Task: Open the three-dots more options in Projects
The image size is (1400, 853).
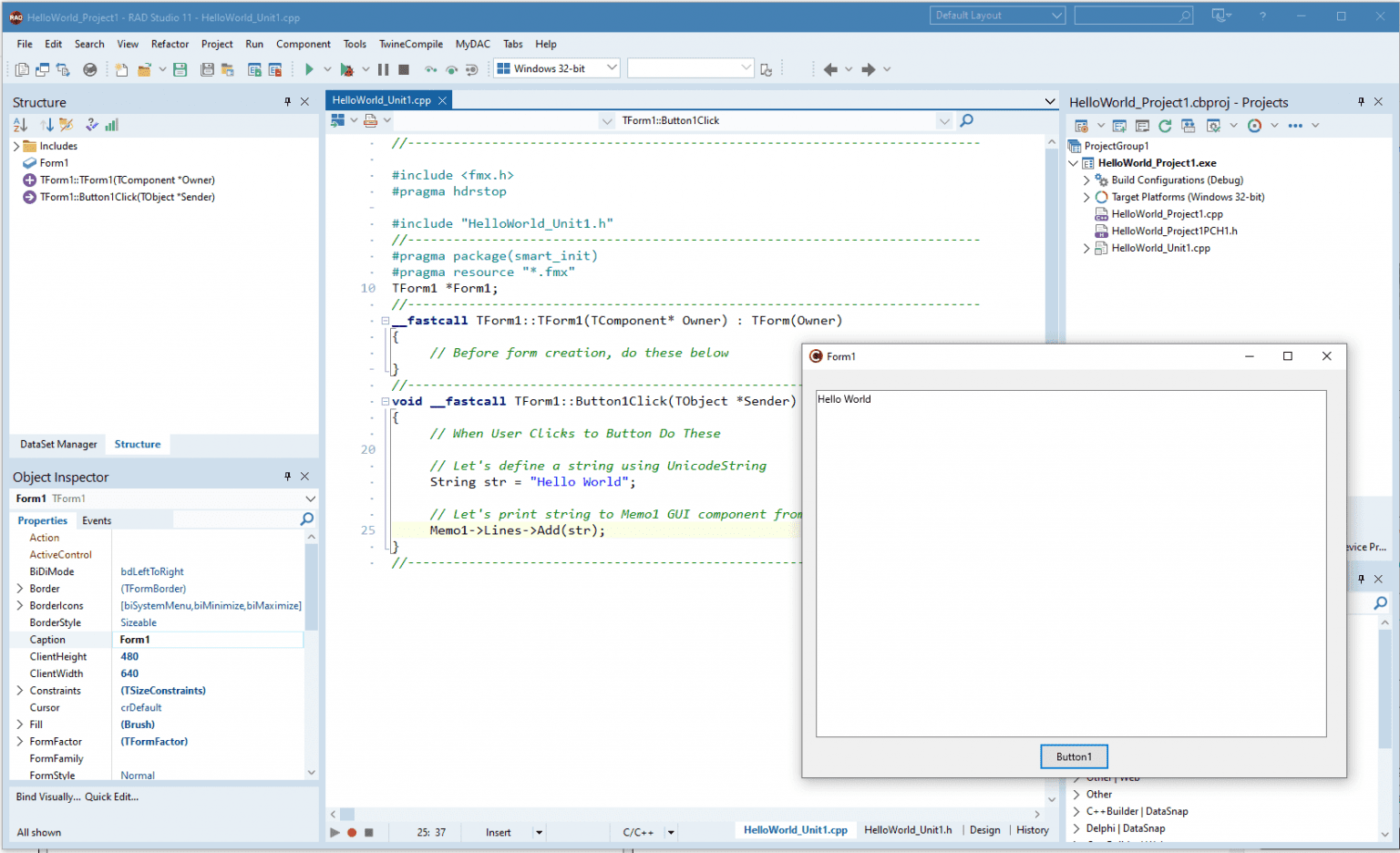Action: (1295, 126)
